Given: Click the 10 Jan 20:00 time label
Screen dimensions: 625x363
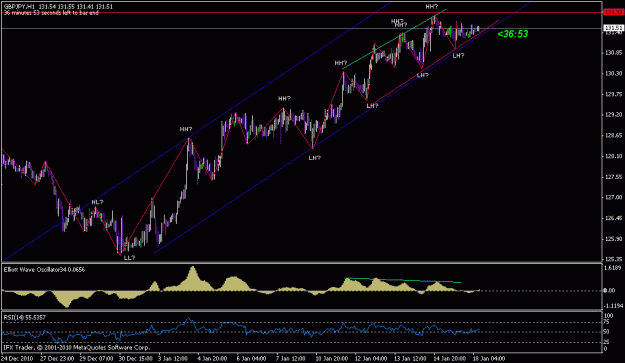Looking at the screenshot, I should (332, 359).
